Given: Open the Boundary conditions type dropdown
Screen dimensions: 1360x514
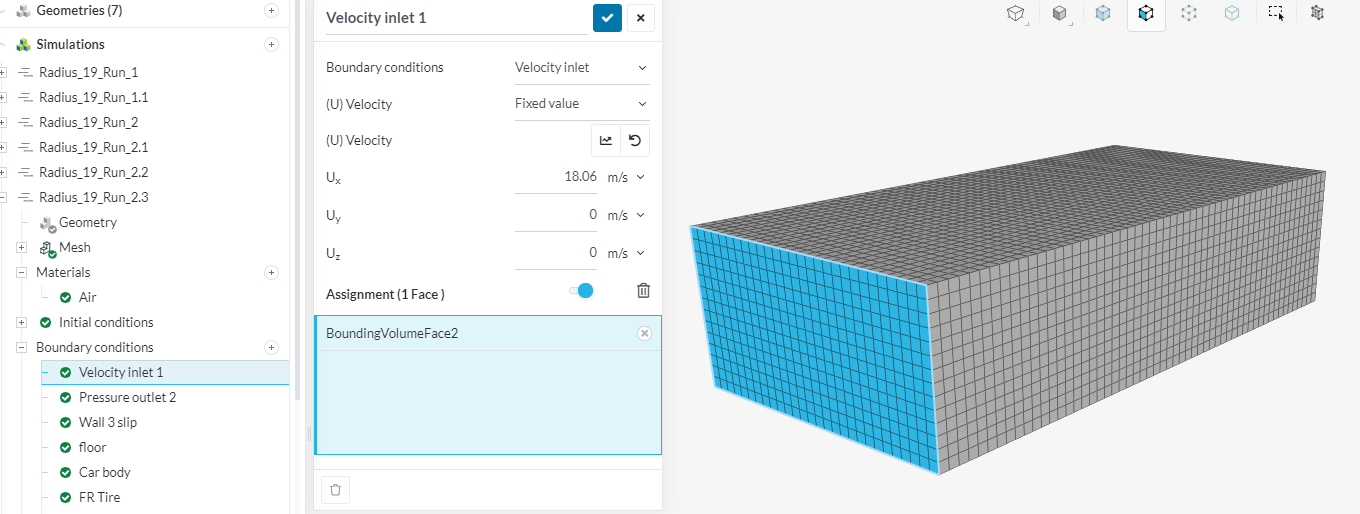Looking at the screenshot, I should 581,68.
